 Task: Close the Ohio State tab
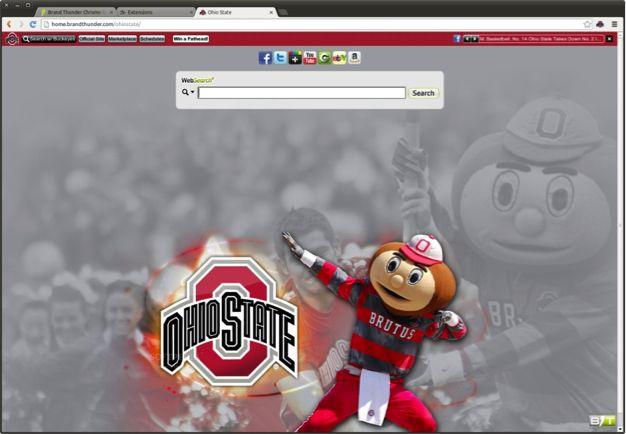pos(271,12)
